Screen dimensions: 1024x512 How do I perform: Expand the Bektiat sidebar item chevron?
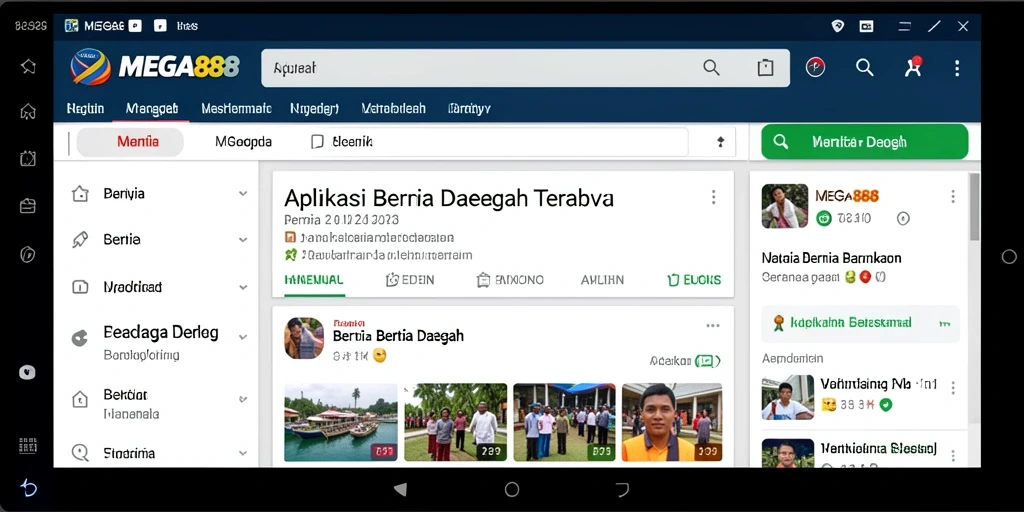243,398
